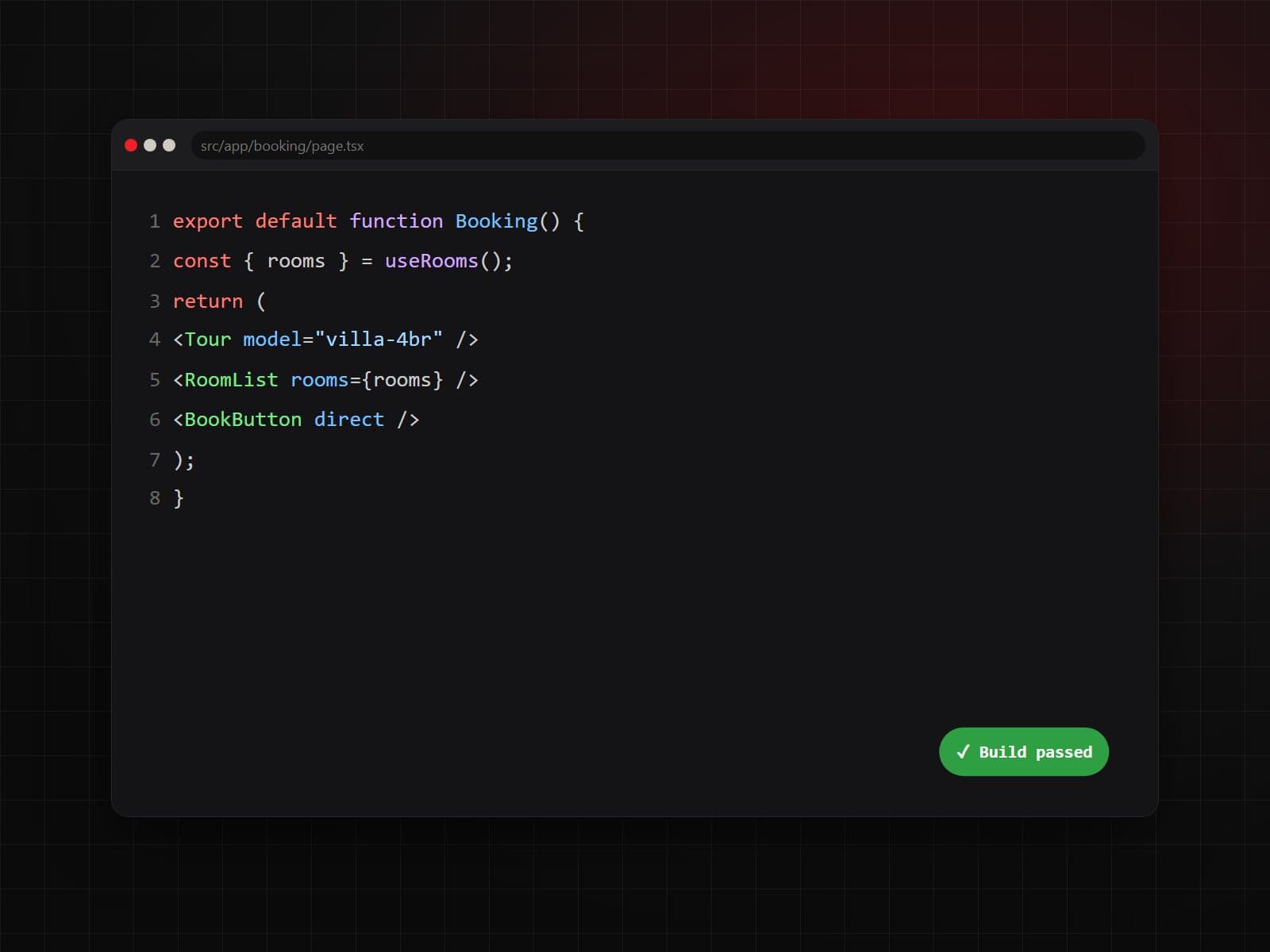Click the 'RoomList' component tag
The height and width of the screenshot is (952, 1270).
(x=231, y=380)
